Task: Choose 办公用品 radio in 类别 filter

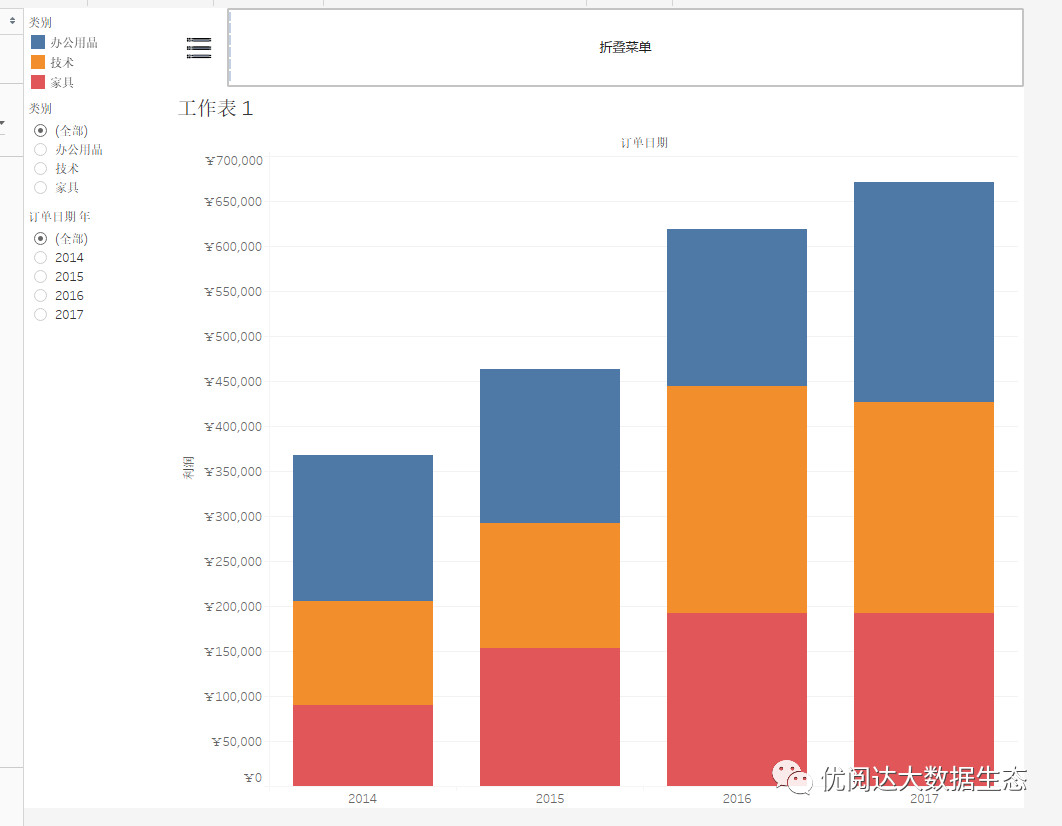Action: tap(41, 149)
